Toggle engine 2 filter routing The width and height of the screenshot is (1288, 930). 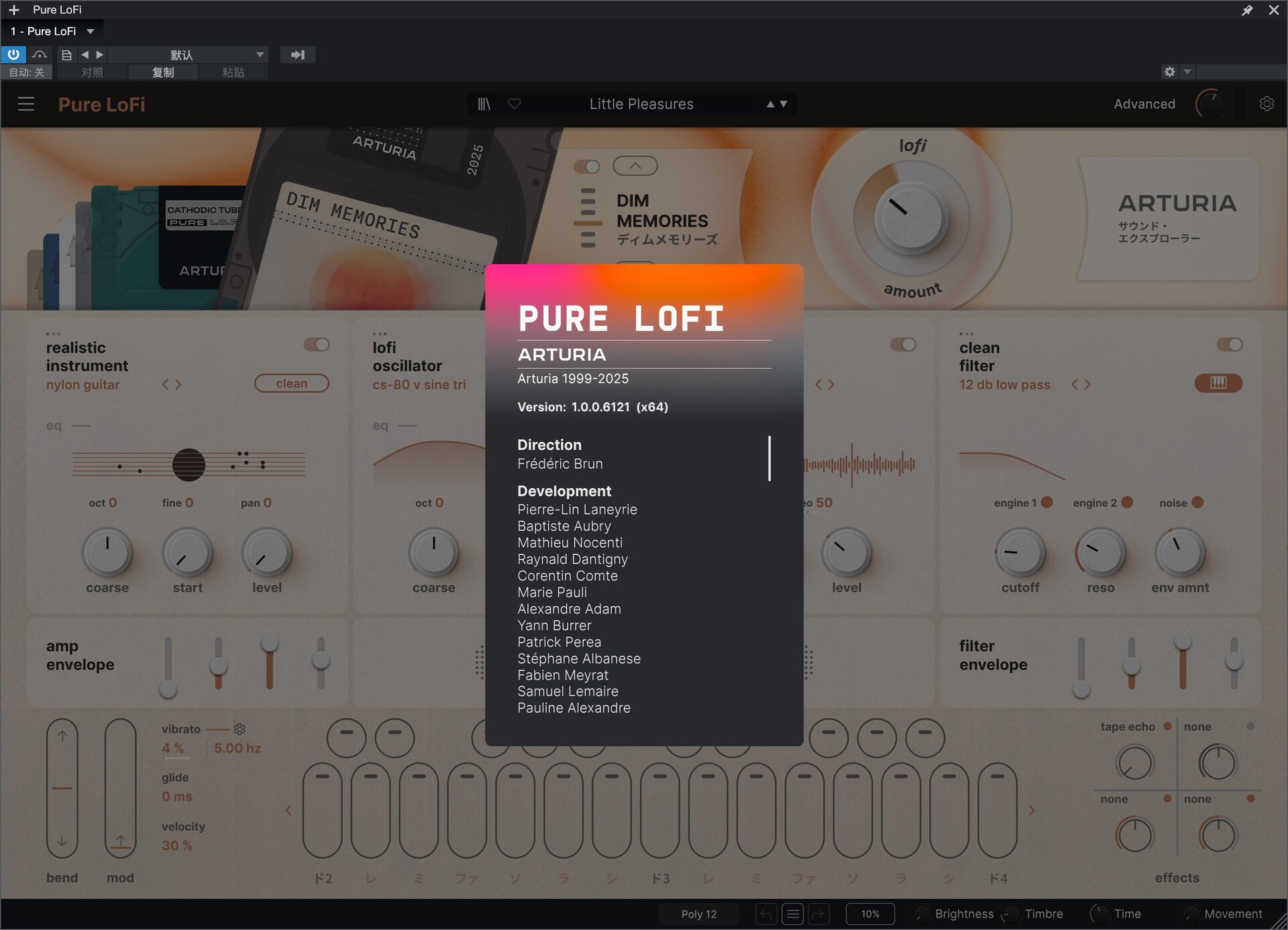pos(1127,502)
